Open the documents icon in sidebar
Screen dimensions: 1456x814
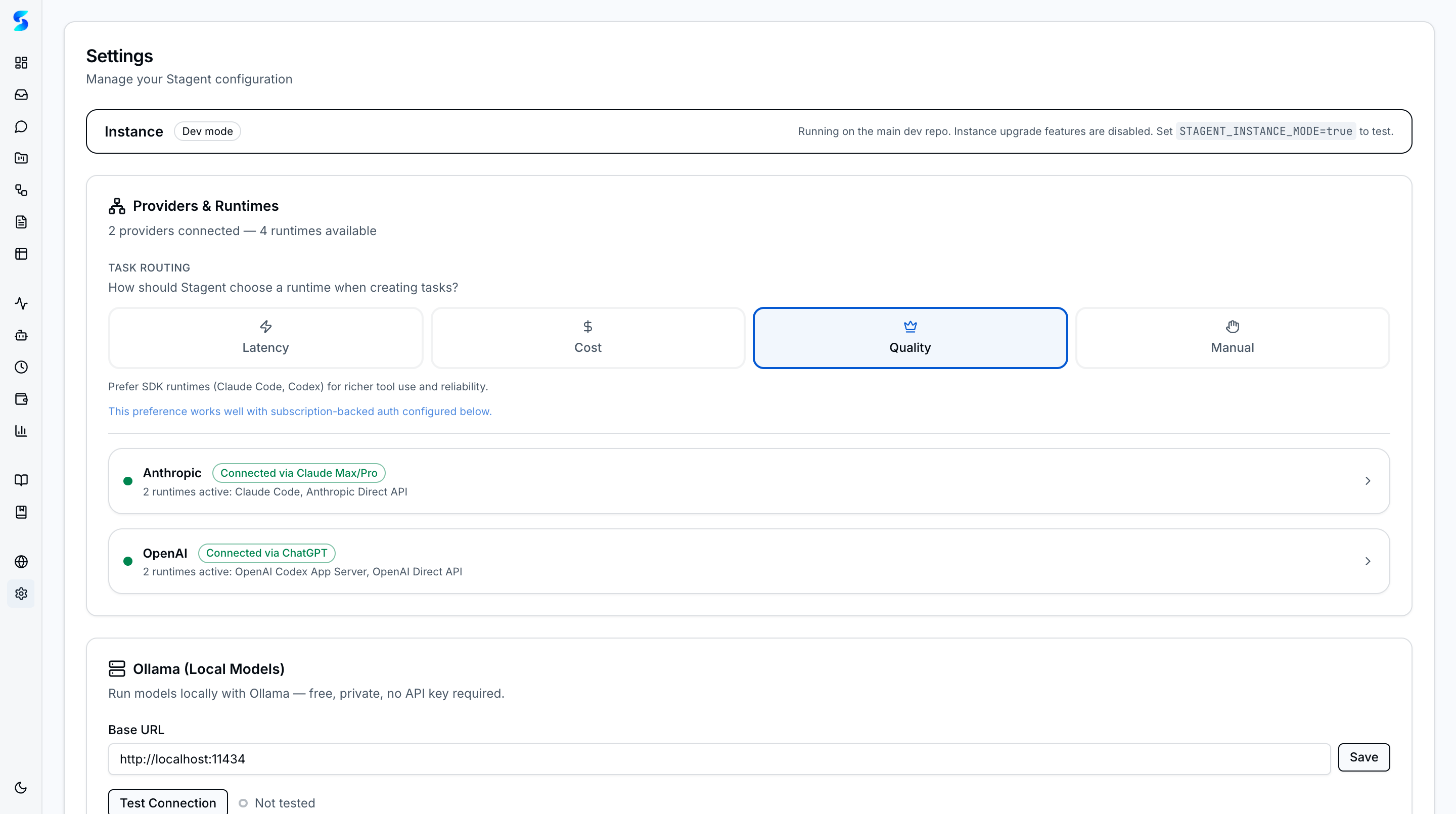pyautogui.click(x=21, y=222)
